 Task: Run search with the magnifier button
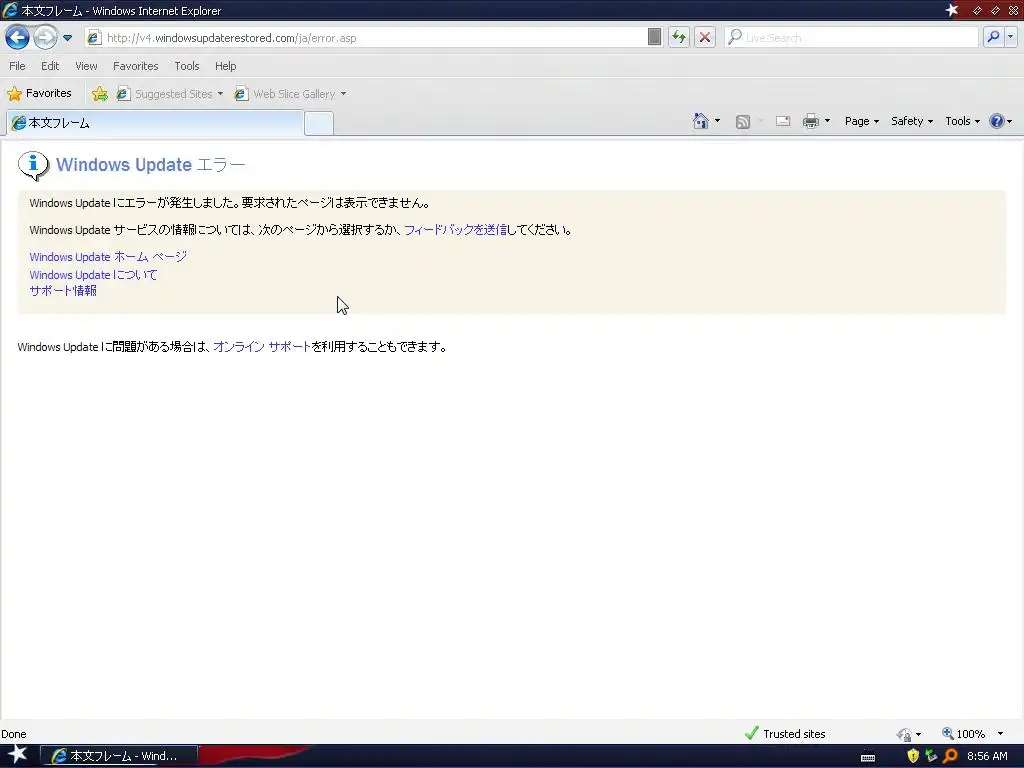(x=993, y=37)
